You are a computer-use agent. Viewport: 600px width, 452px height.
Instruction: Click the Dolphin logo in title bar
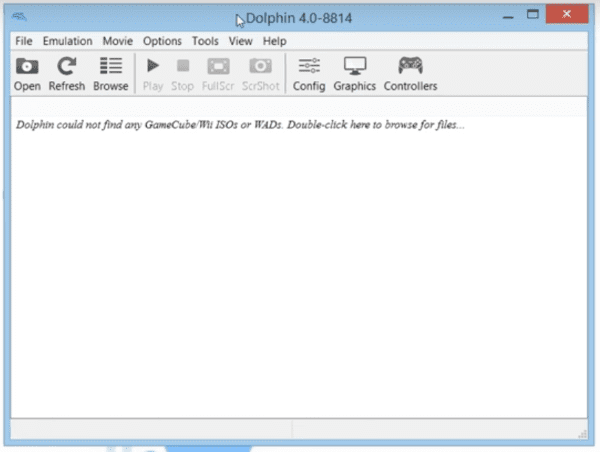[19, 16]
